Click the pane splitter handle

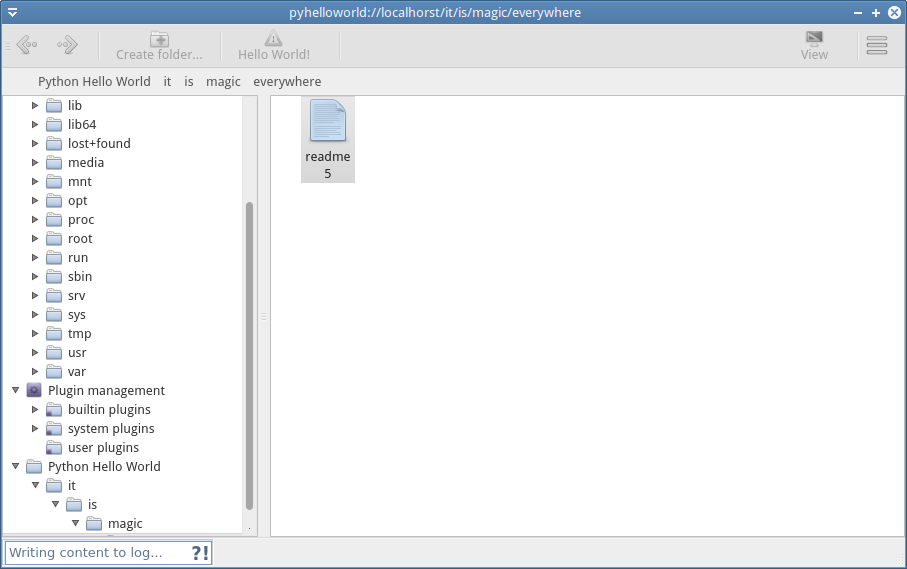264,316
